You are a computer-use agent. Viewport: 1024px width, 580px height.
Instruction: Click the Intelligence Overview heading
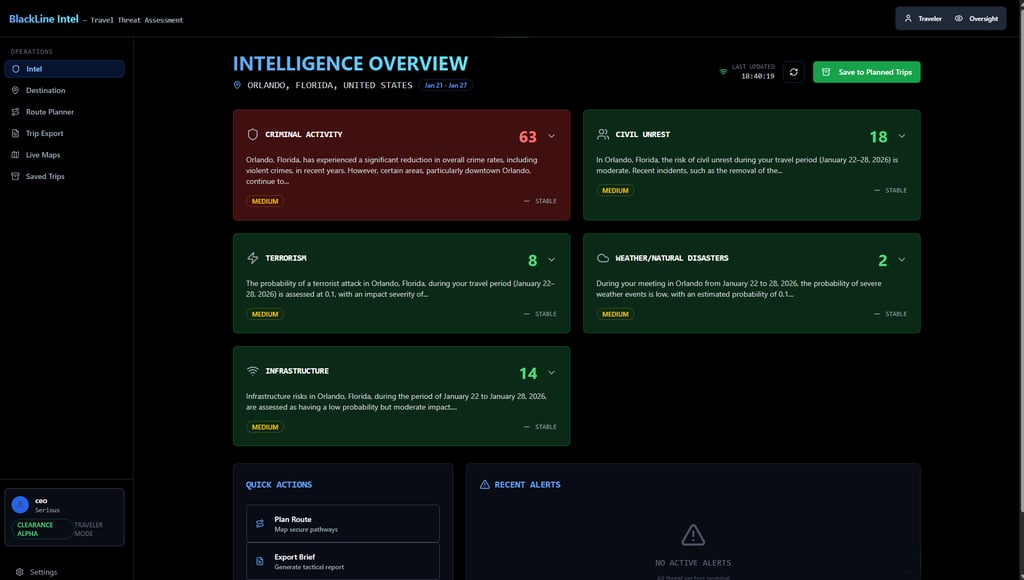(x=351, y=63)
